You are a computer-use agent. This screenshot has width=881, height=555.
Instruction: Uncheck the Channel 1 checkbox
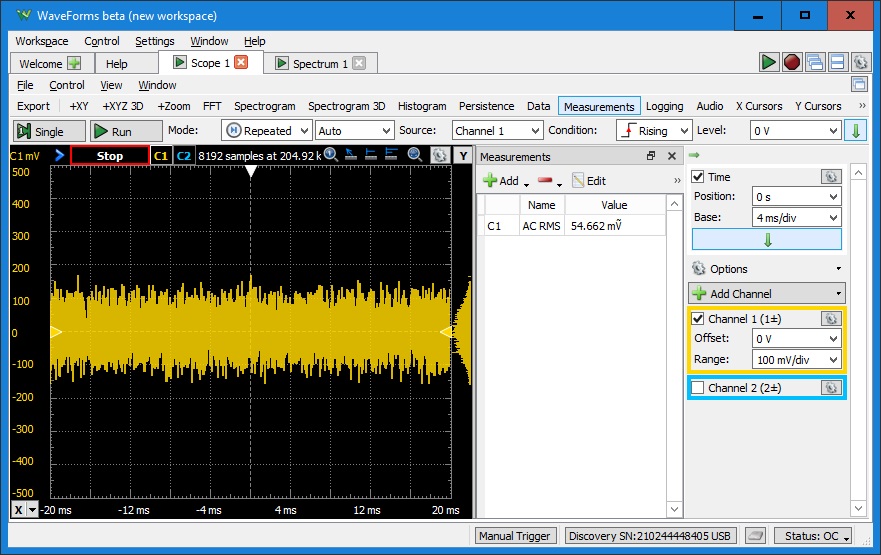click(x=698, y=318)
